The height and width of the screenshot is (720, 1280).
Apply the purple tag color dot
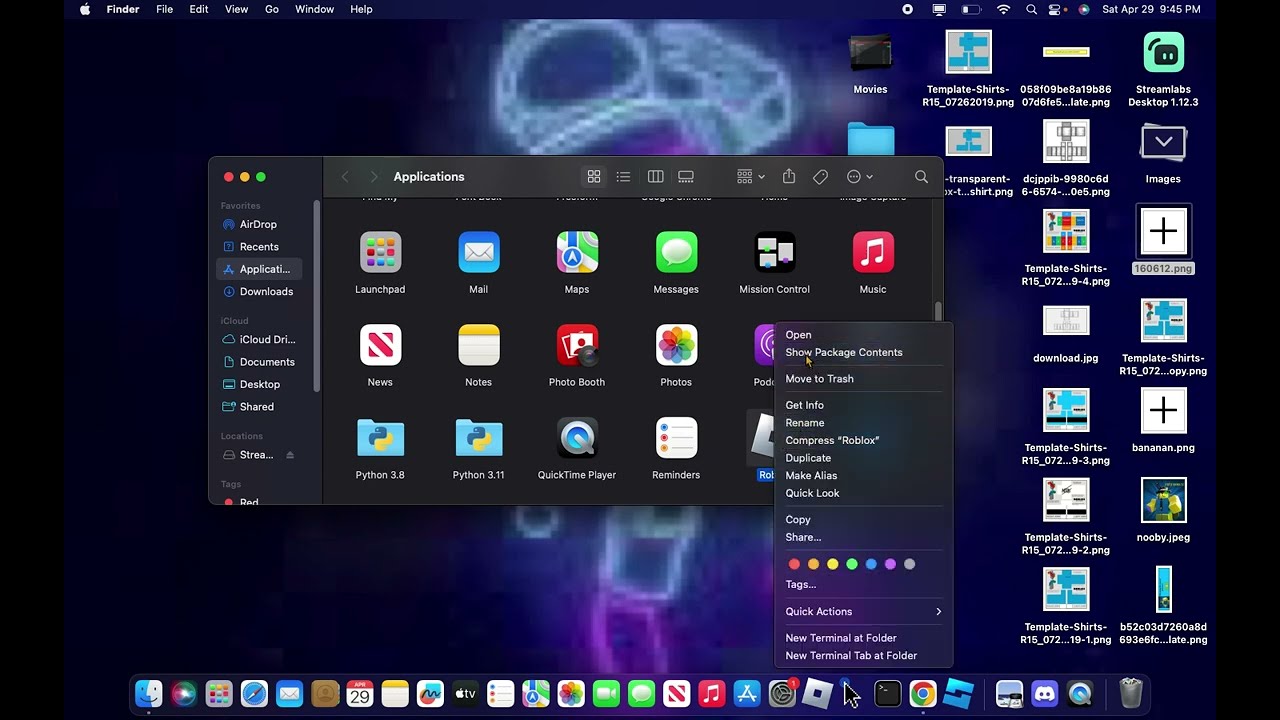(890, 564)
